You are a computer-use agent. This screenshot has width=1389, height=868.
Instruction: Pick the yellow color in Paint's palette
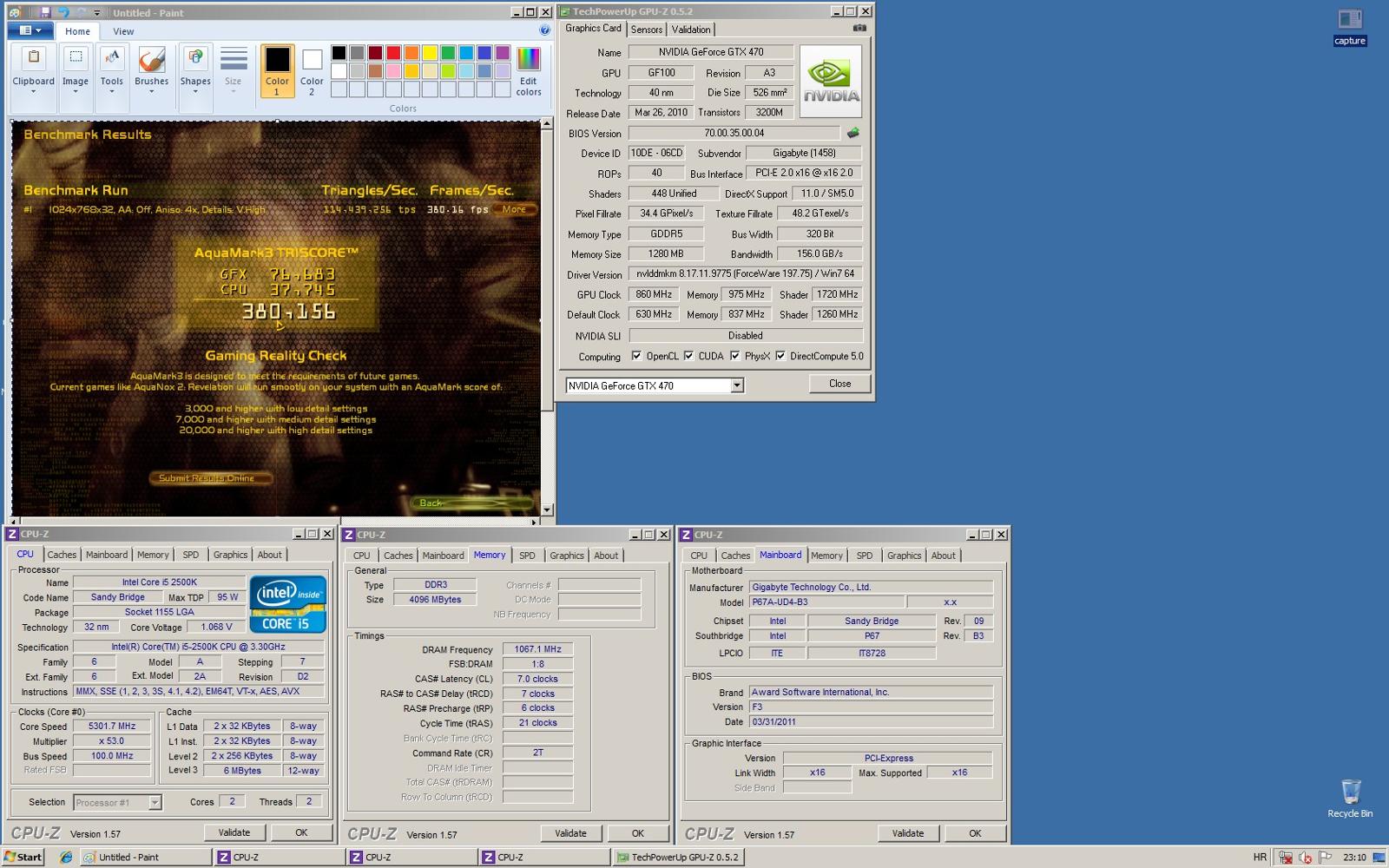click(x=430, y=53)
